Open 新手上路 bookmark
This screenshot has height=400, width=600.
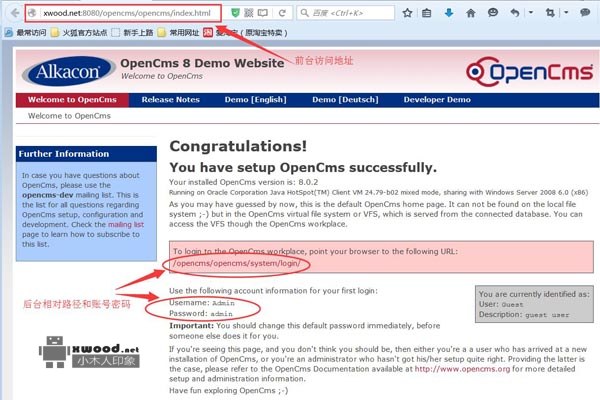(x=133, y=33)
